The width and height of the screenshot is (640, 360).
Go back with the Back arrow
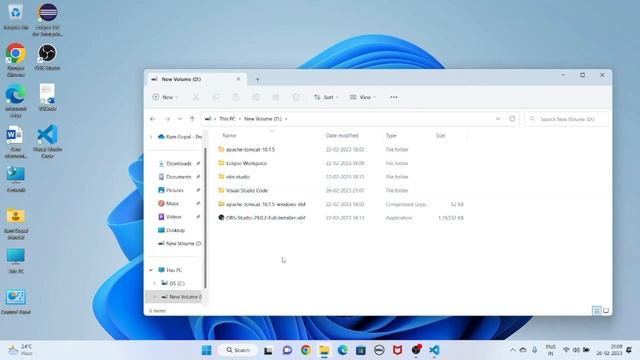pyautogui.click(x=153, y=119)
